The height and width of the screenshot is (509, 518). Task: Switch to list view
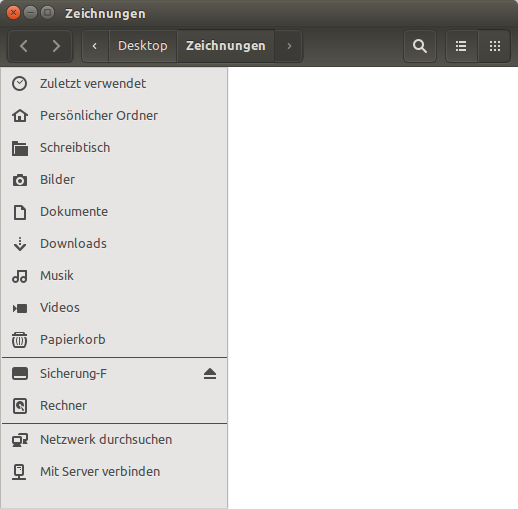pyautogui.click(x=461, y=46)
